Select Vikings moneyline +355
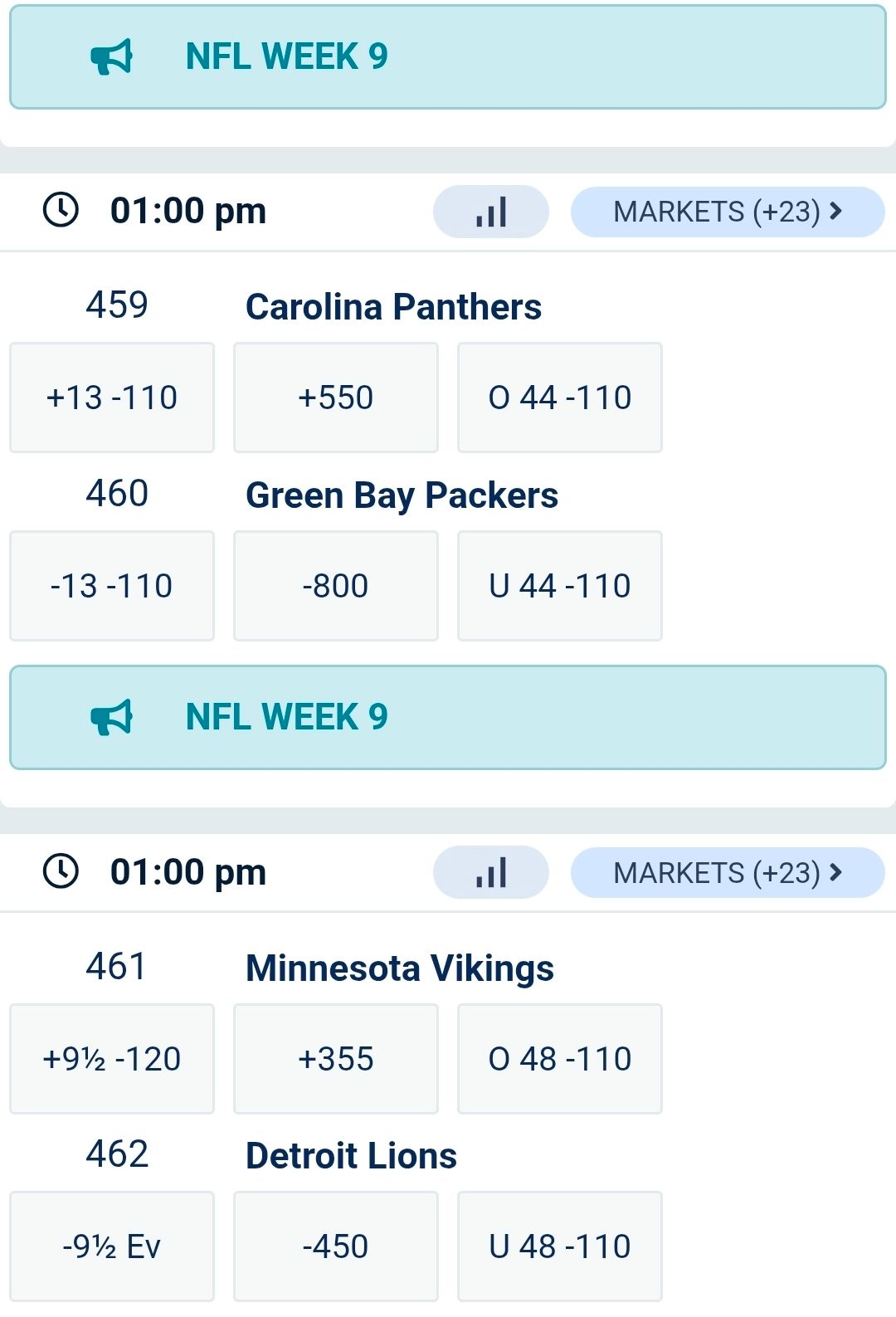Screen dimensions: 896x1317 pos(336,1059)
